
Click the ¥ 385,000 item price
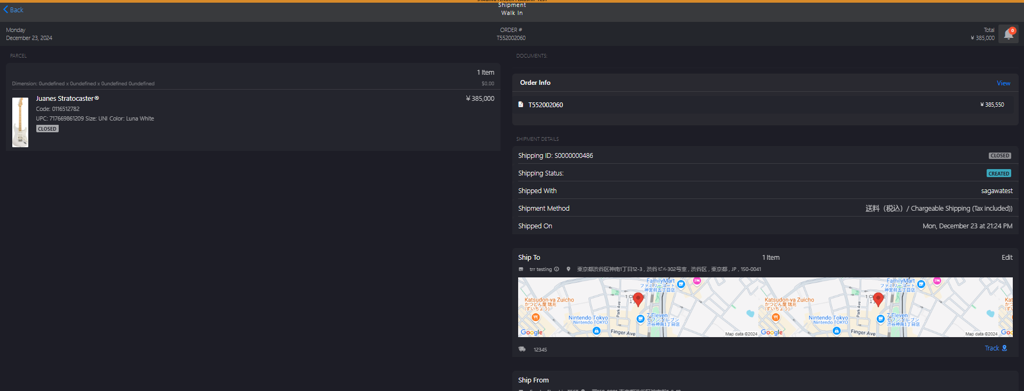[x=480, y=99]
